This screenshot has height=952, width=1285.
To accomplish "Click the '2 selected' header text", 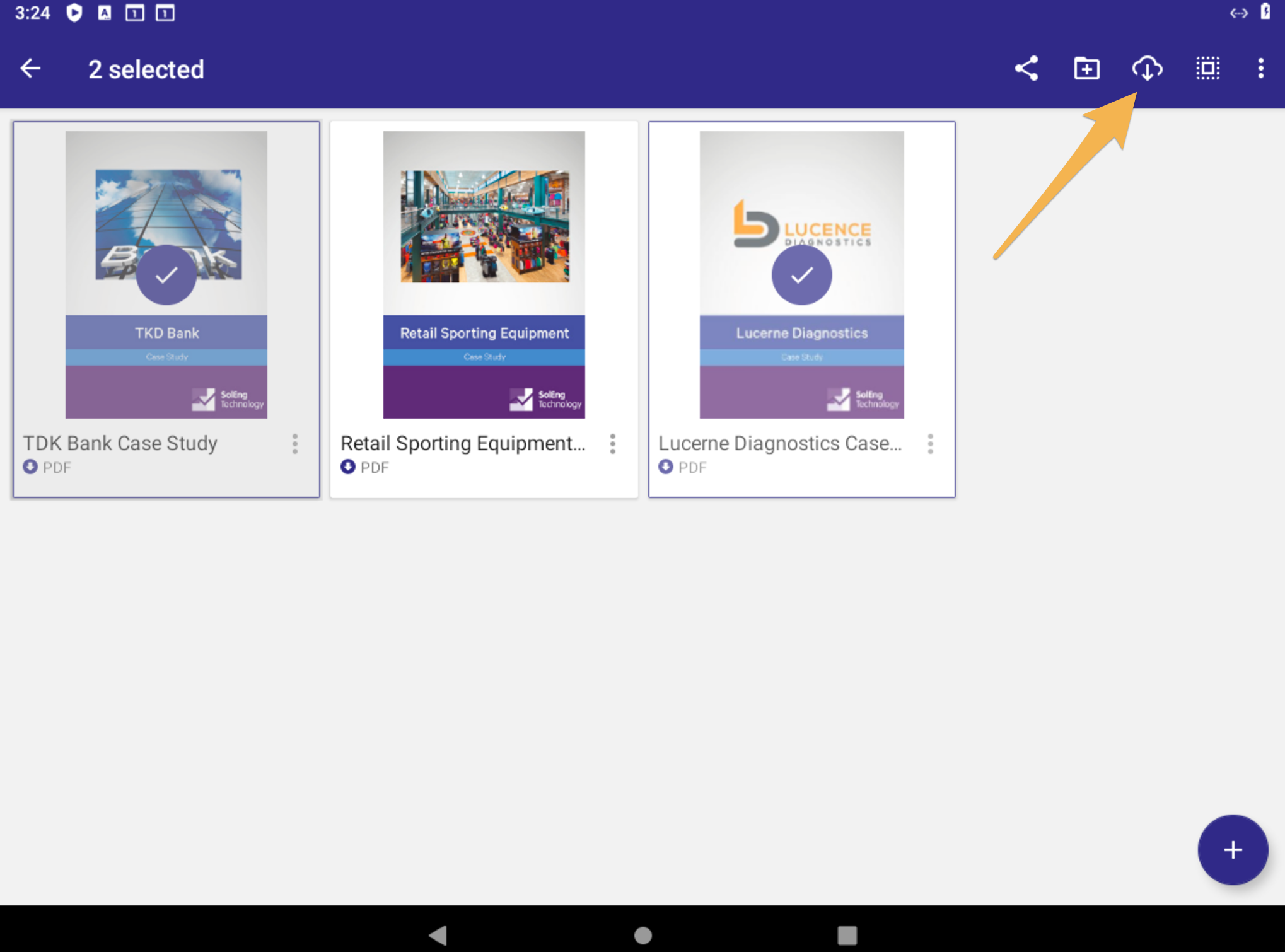I will click(x=146, y=69).
